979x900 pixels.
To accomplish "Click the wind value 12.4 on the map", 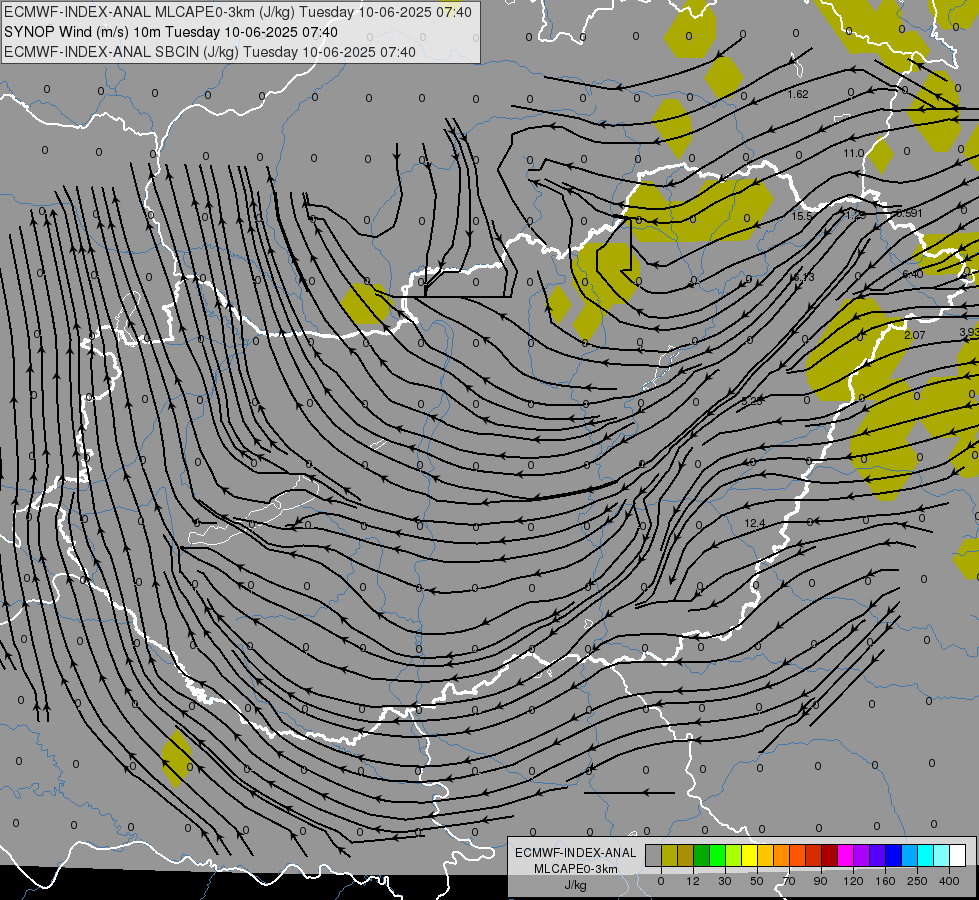I will pyautogui.click(x=755, y=523).
